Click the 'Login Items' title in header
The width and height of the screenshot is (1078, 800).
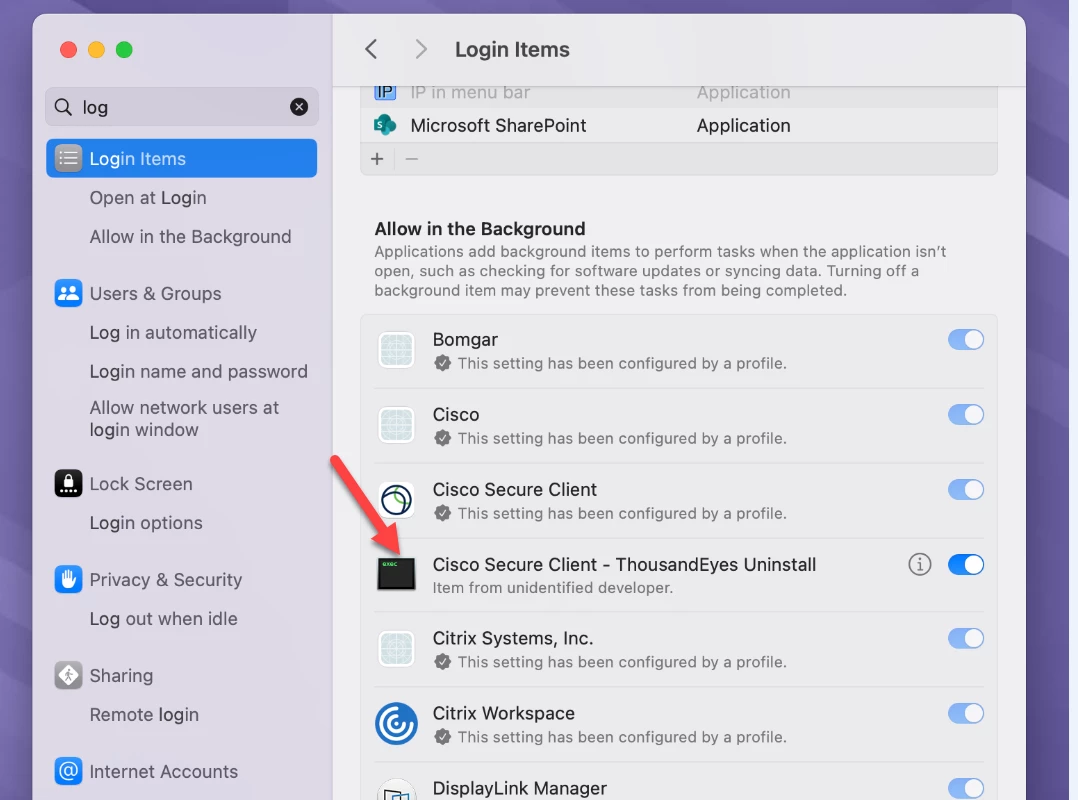(x=512, y=49)
